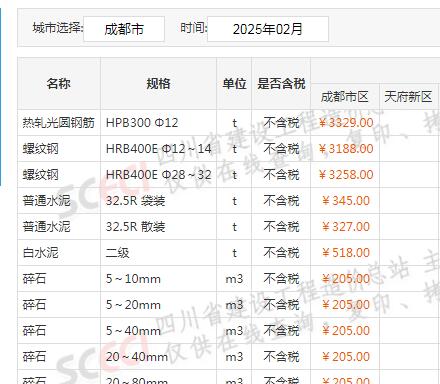Click the 32.5R 散装 specification cell

point(158,227)
